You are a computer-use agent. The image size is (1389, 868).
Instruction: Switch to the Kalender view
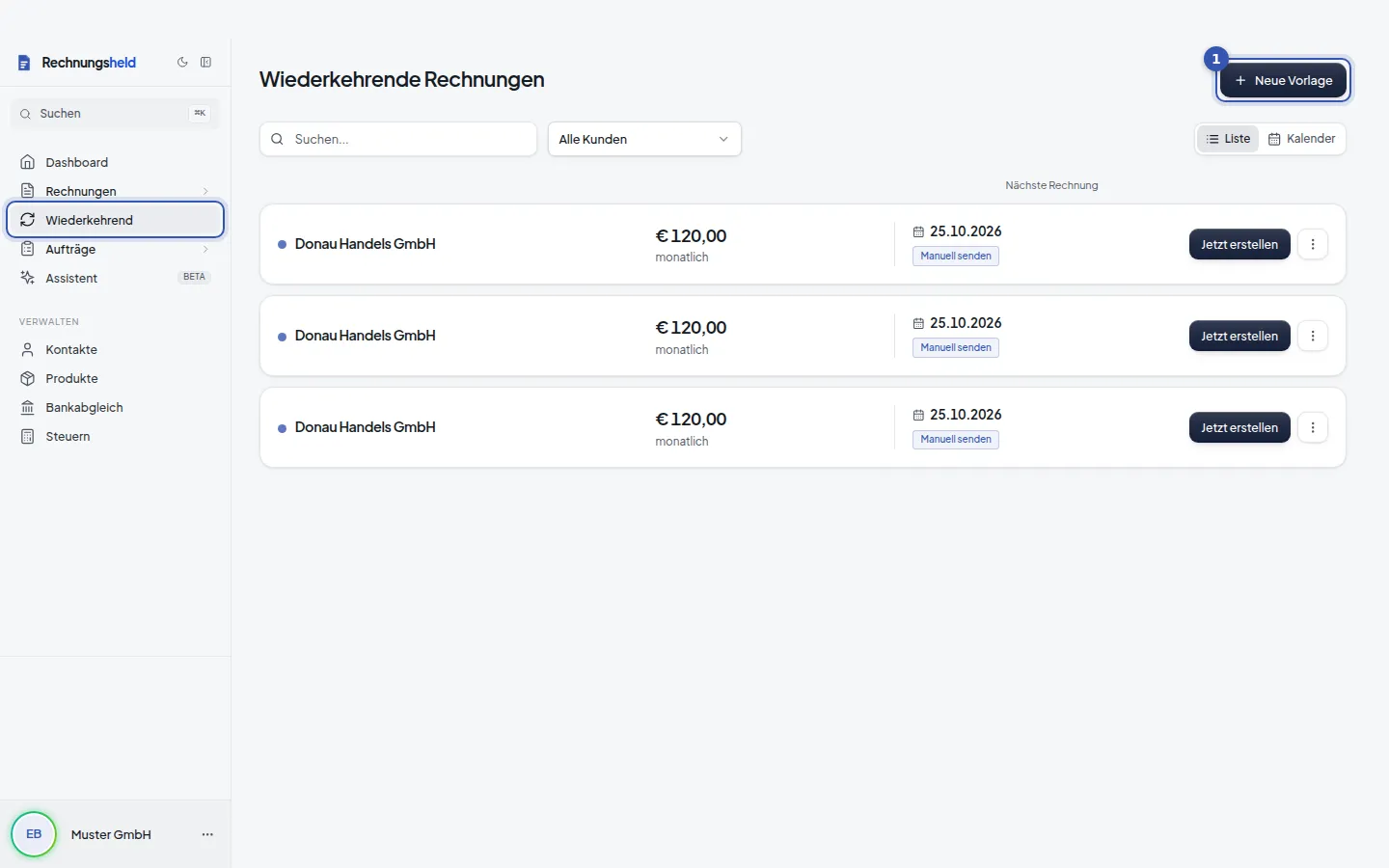1301,139
